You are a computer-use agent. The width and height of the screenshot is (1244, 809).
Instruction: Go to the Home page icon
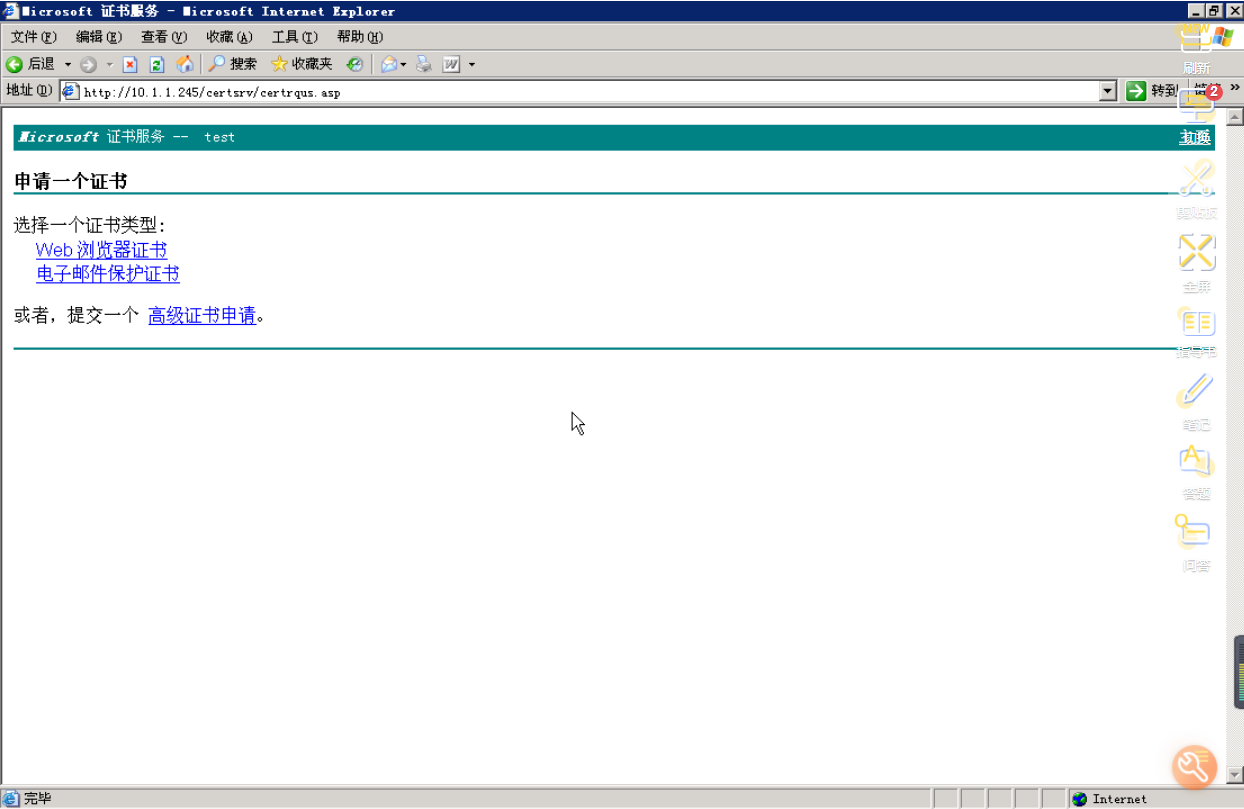185,65
